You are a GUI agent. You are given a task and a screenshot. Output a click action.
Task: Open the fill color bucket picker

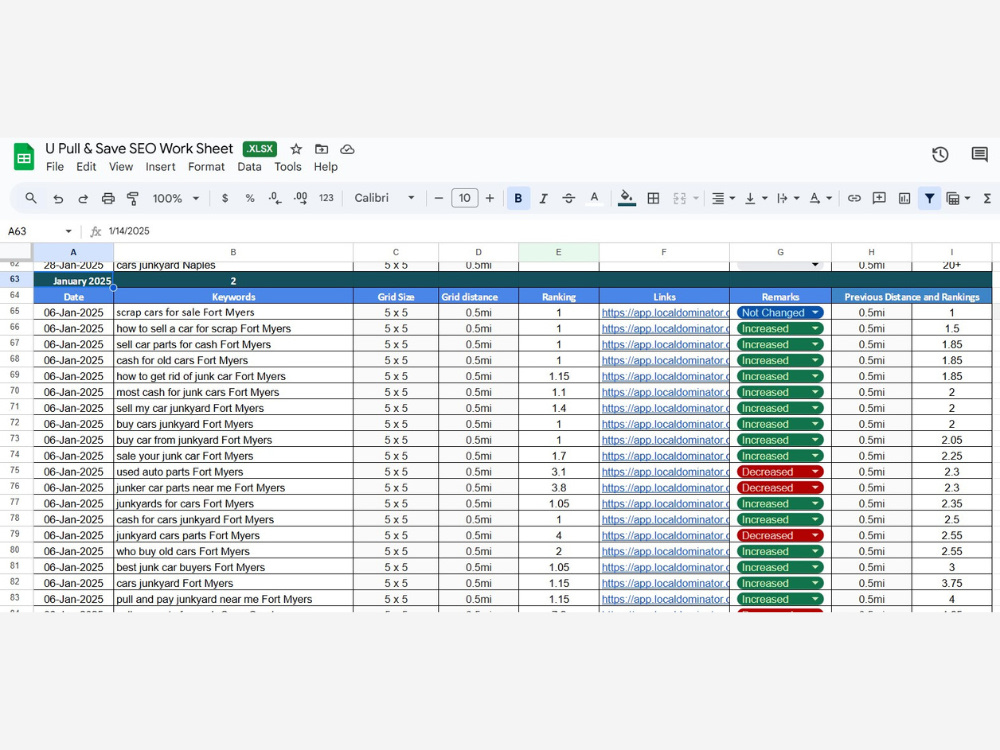click(626, 198)
